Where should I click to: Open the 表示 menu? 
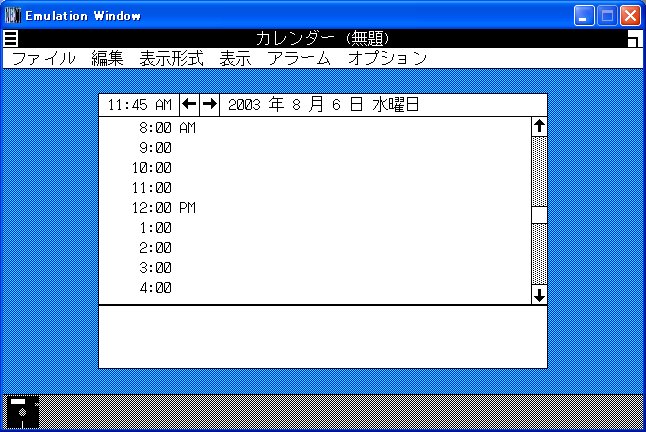tap(235, 58)
